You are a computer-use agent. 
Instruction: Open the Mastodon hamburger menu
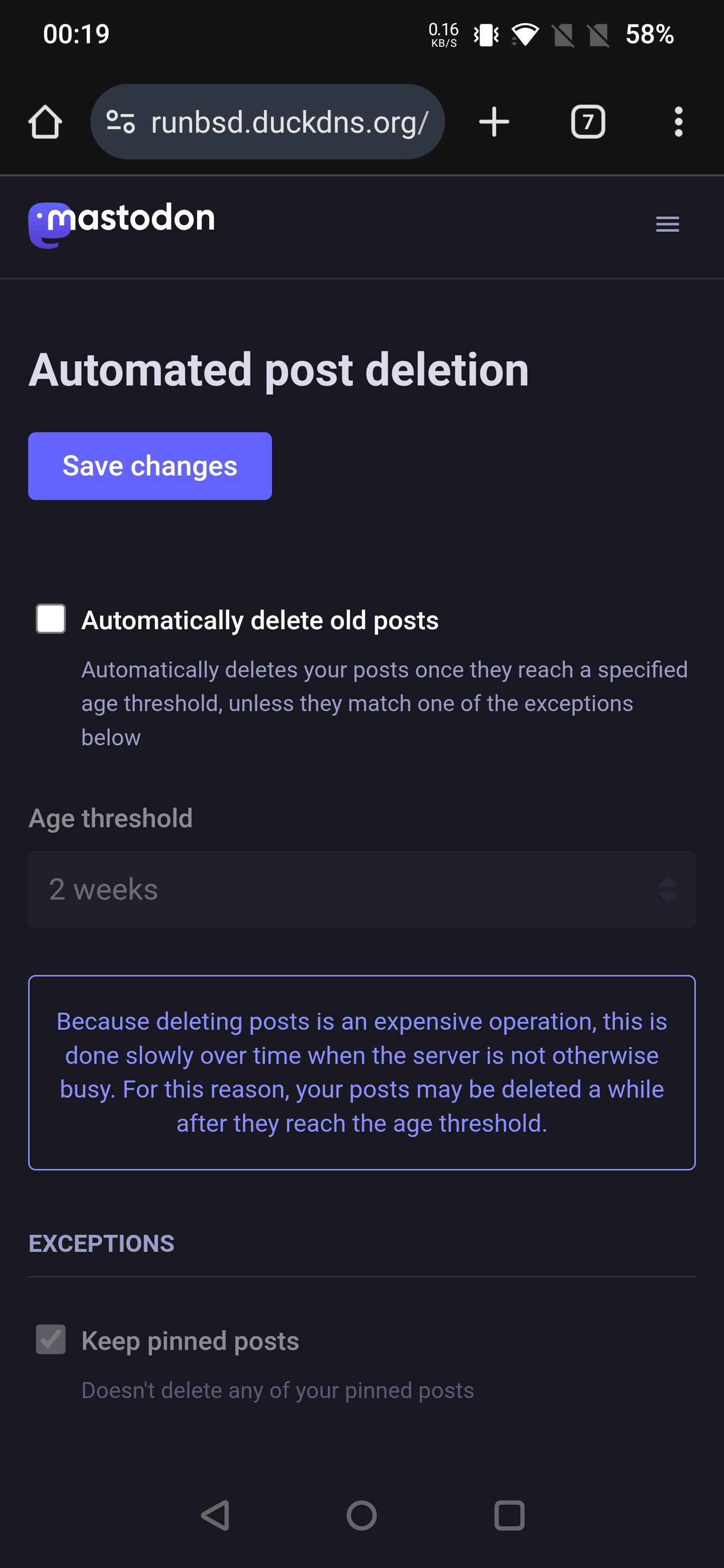(667, 225)
